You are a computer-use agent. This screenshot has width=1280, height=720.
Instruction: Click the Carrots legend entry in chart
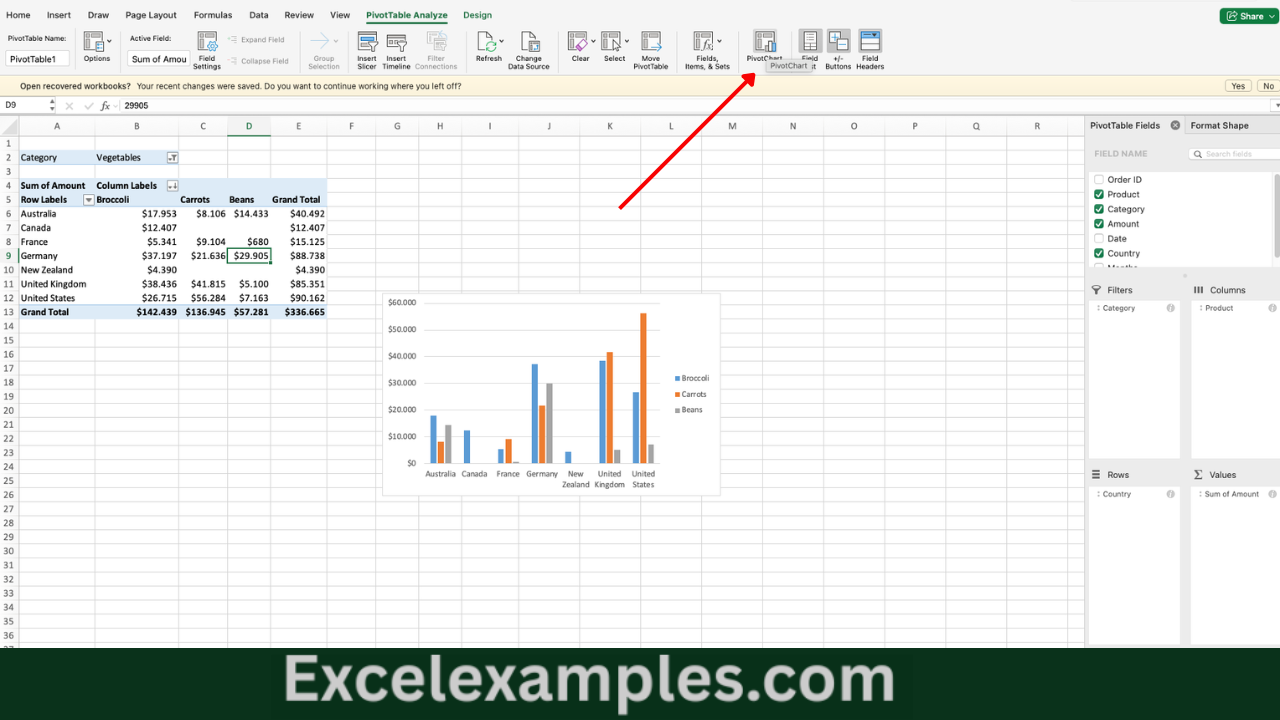point(691,394)
